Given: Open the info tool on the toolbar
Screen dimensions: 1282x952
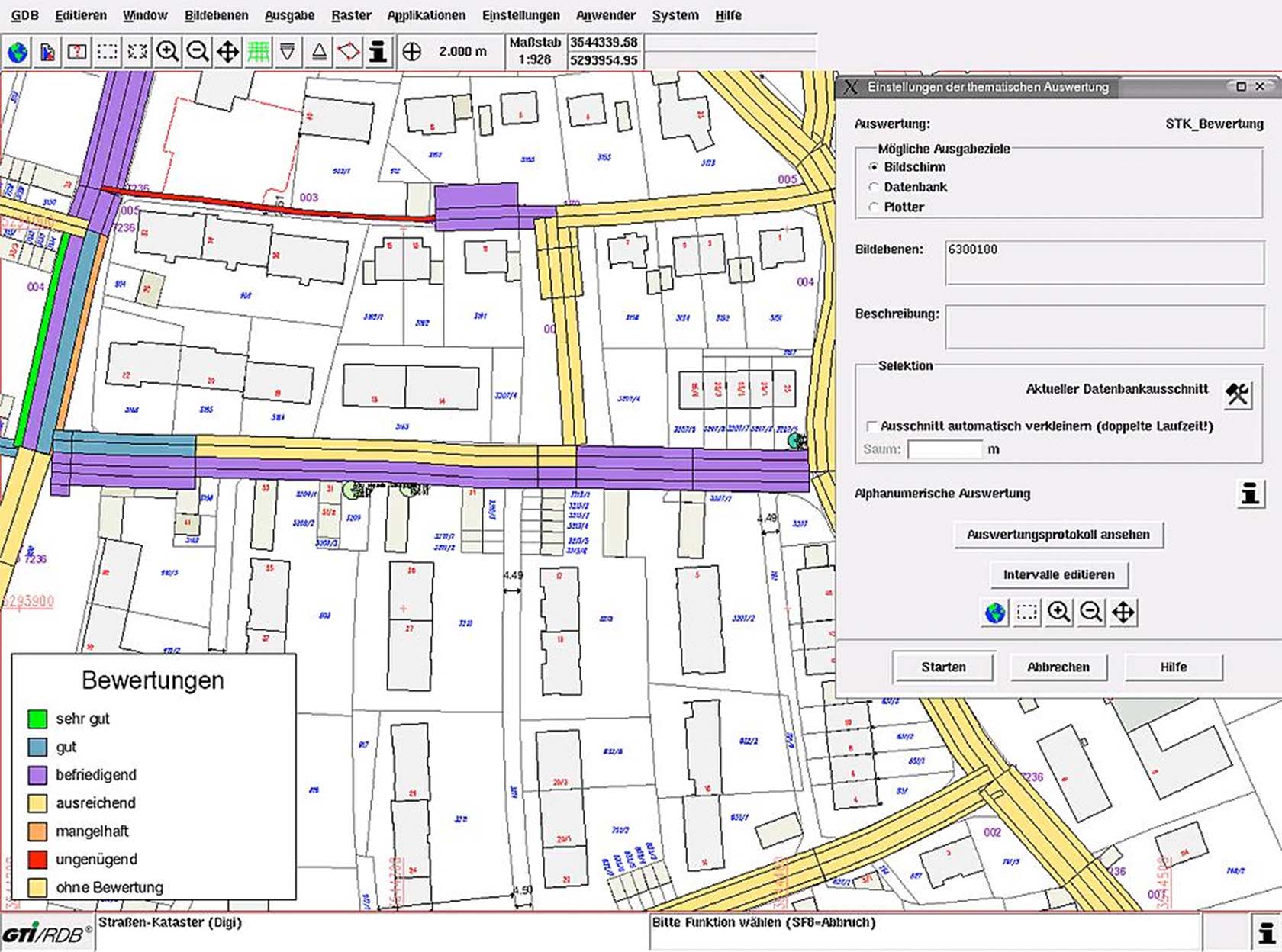Looking at the screenshot, I should click(376, 52).
